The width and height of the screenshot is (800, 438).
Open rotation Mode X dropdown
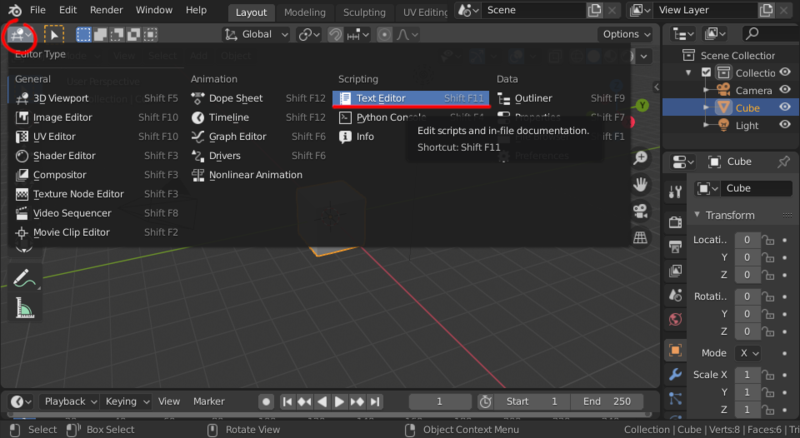(748, 353)
